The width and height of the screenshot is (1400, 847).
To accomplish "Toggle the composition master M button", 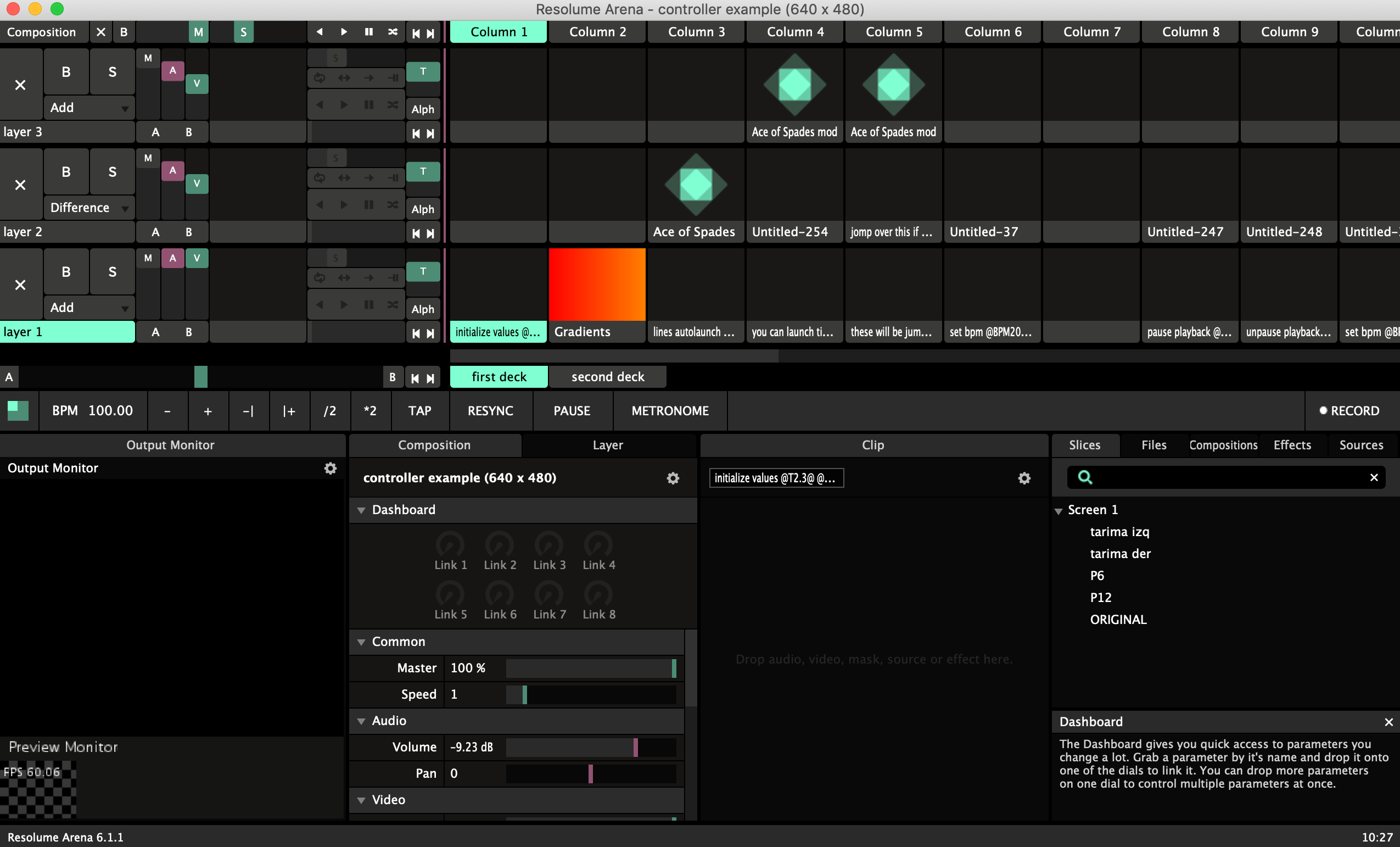I will (x=198, y=32).
